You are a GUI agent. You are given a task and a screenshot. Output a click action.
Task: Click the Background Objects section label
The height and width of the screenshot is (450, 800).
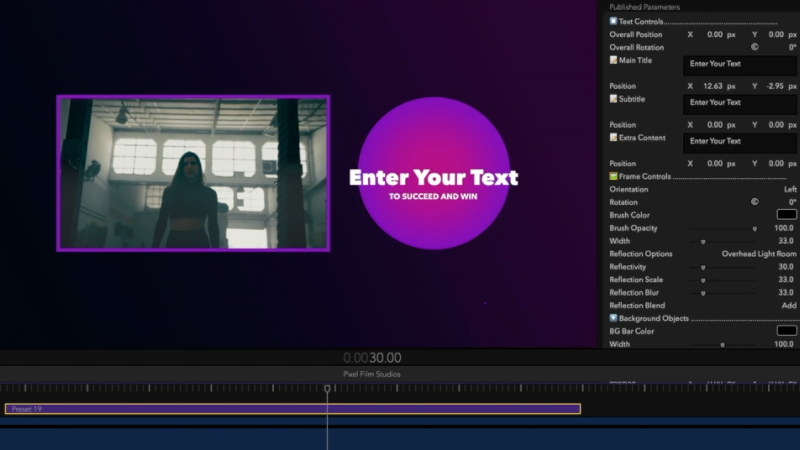654,318
